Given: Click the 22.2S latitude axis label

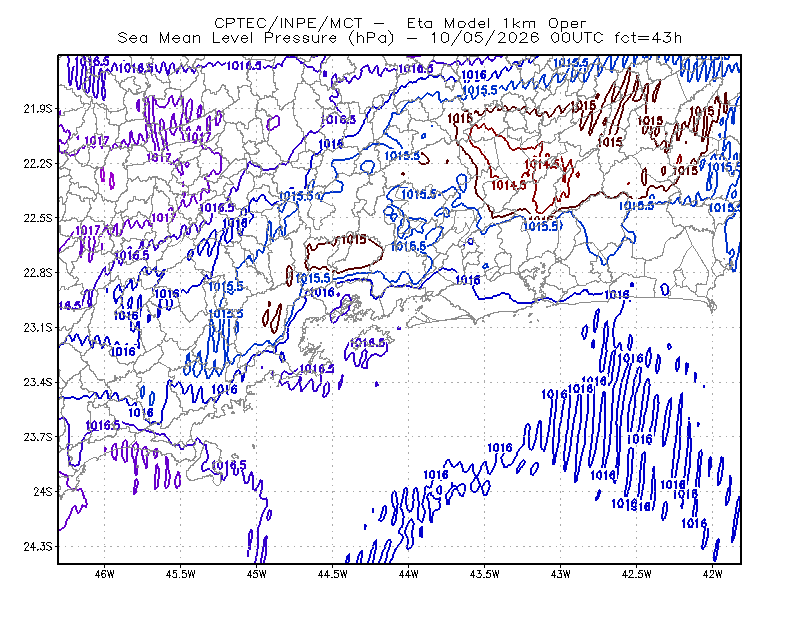Looking at the screenshot, I should (38, 163).
